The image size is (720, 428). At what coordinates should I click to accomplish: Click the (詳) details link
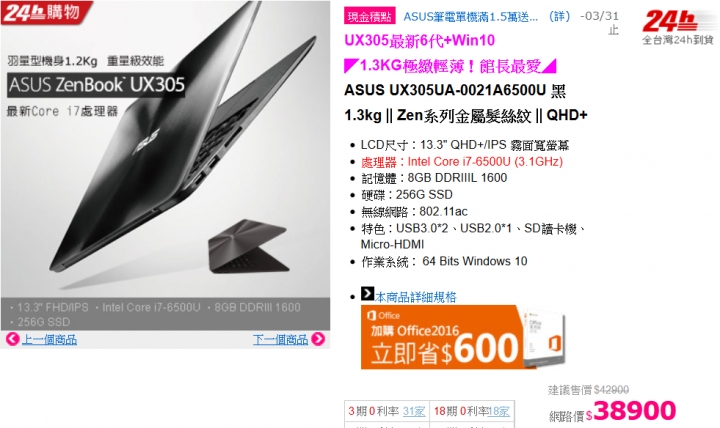(x=559, y=17)
